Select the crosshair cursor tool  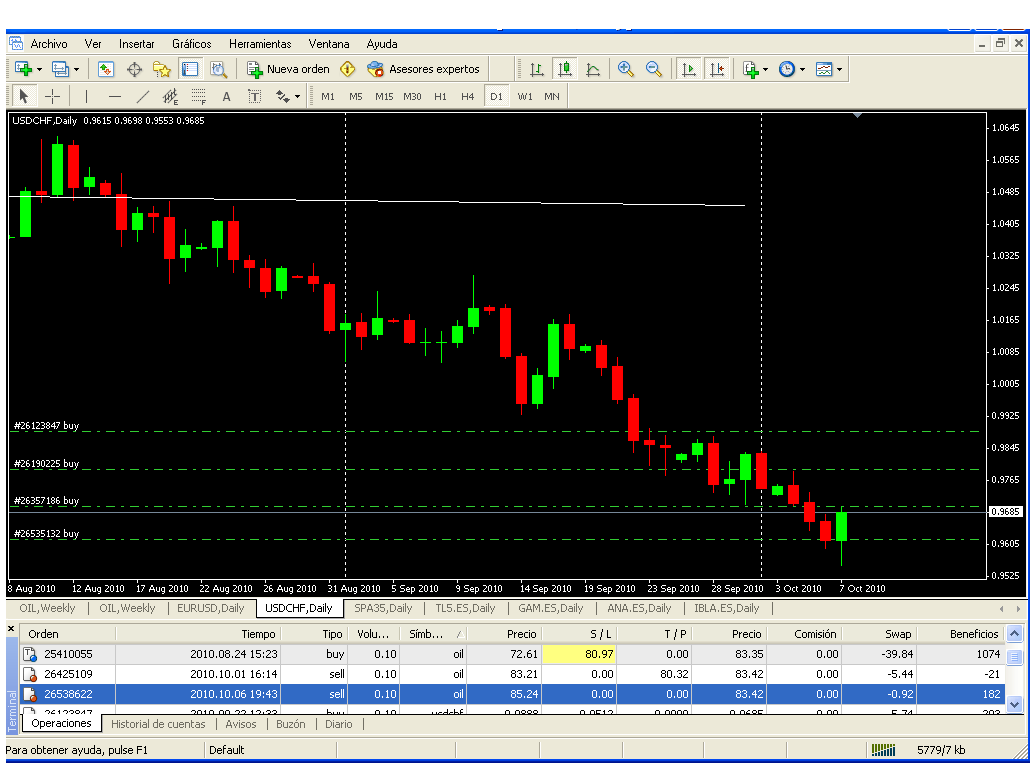click(x=52, y=97)
